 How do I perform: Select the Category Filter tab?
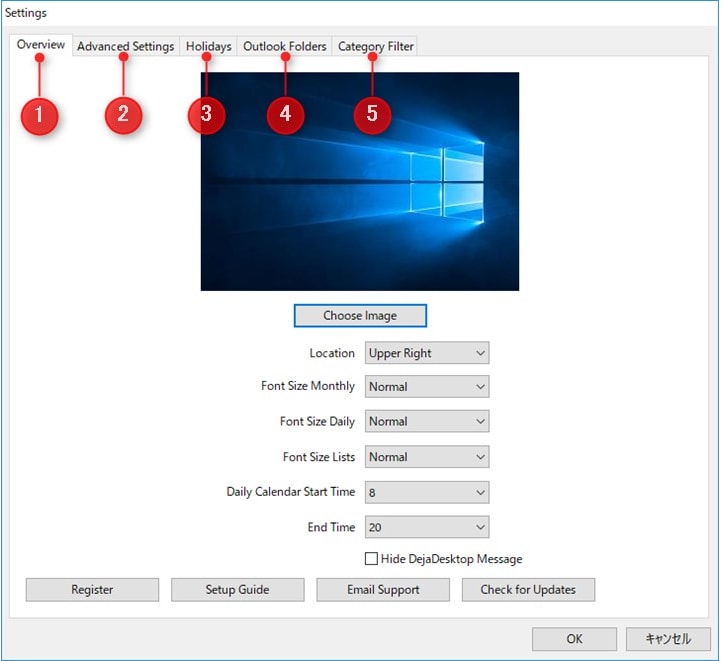(375, 46)
